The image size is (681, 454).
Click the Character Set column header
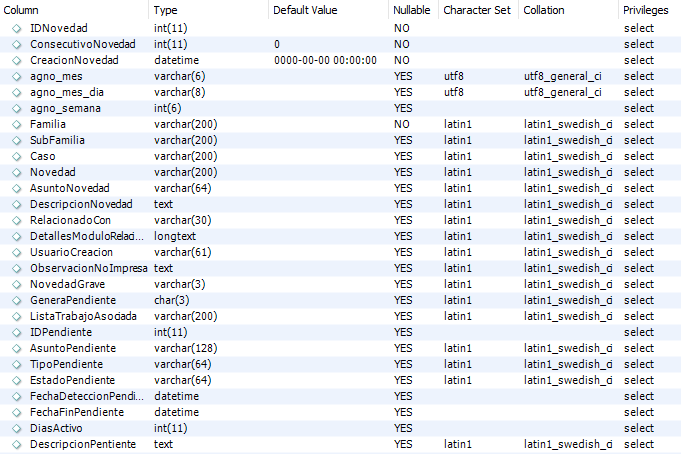[479, 10]
